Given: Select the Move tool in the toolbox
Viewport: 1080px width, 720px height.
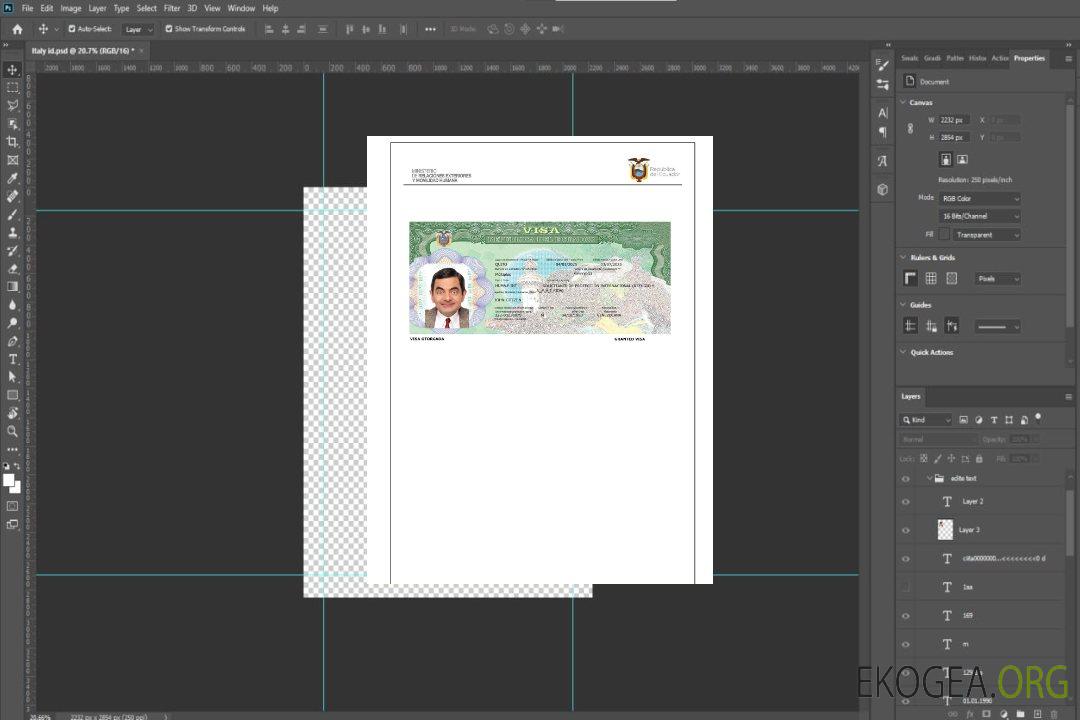Looking at the screenshot, I should 12,70.
